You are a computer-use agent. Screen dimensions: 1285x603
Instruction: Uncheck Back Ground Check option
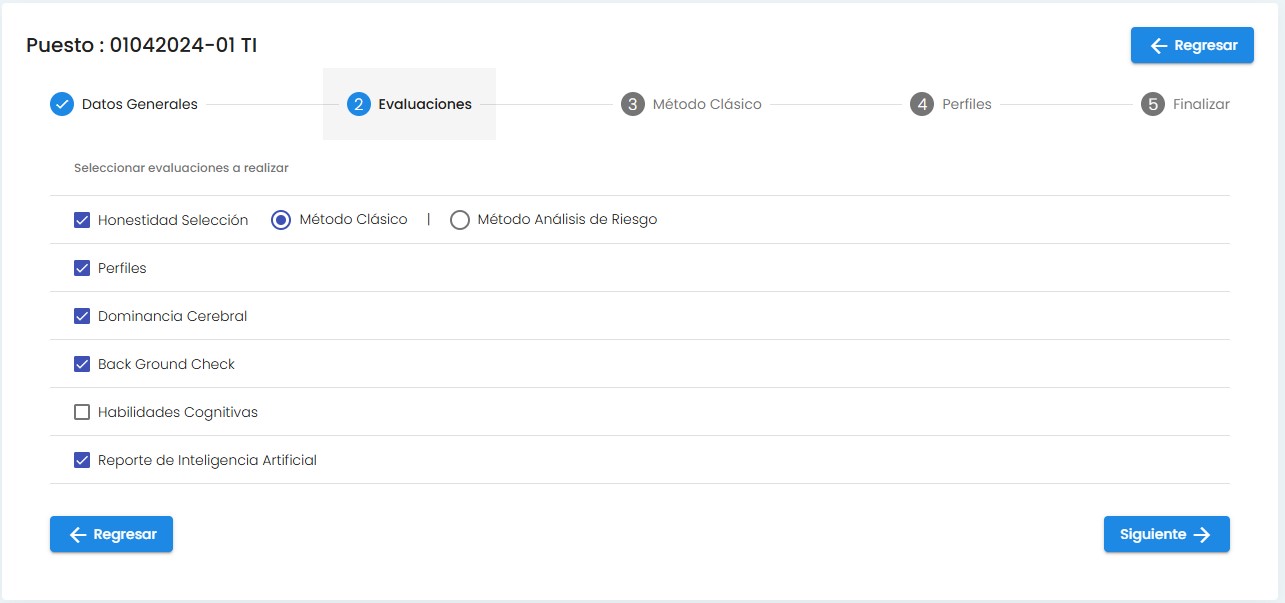(82, 364)
